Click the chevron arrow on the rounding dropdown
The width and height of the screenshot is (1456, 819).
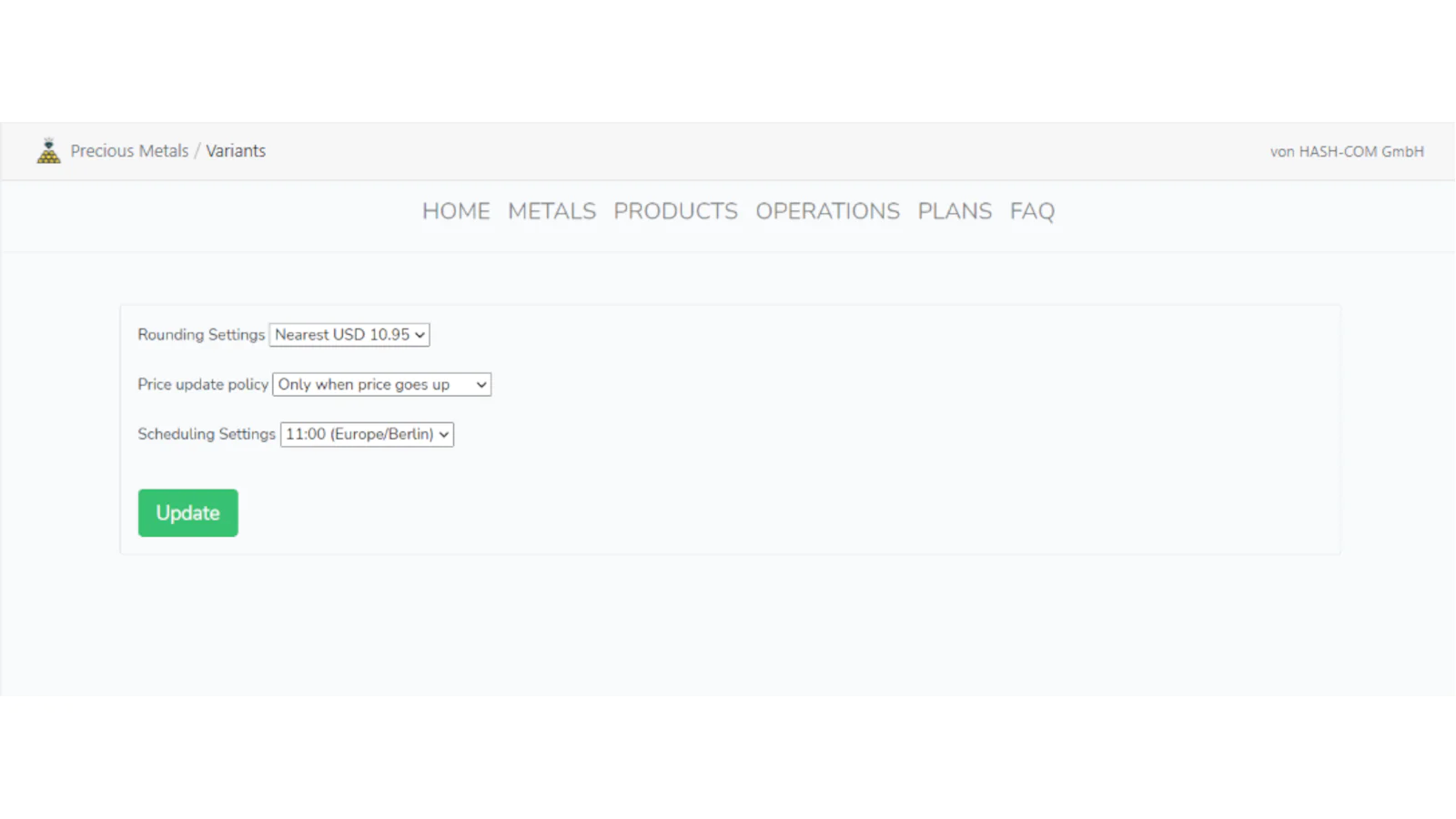point(420,336)
